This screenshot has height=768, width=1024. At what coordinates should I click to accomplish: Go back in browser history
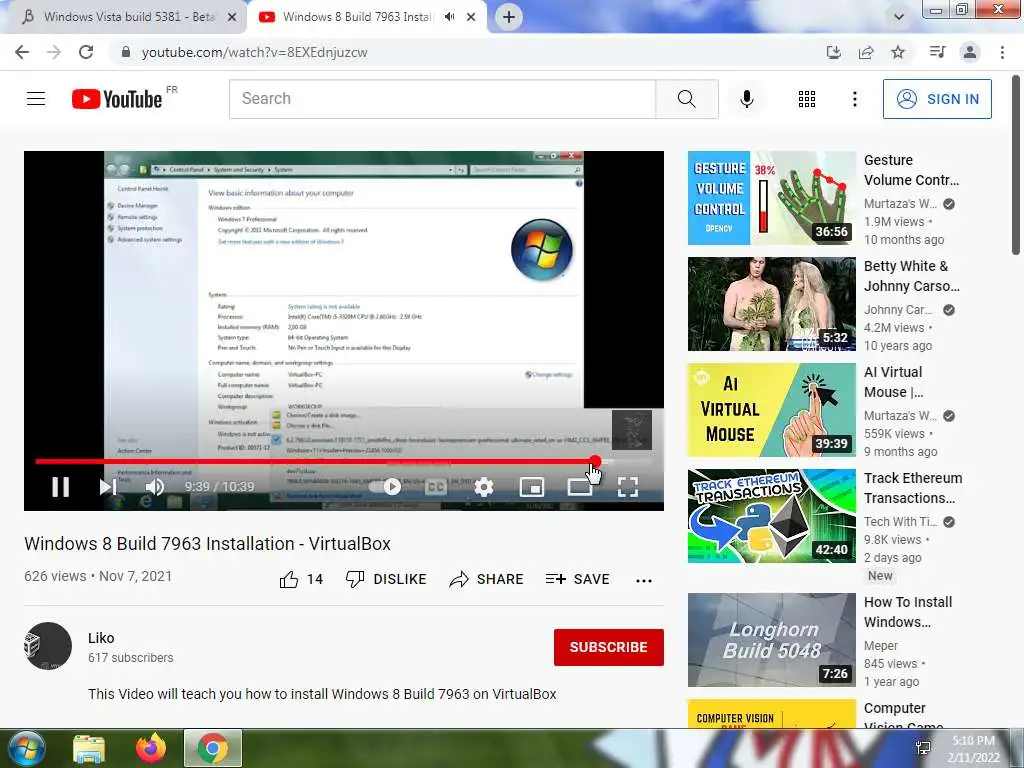point(22,52)
